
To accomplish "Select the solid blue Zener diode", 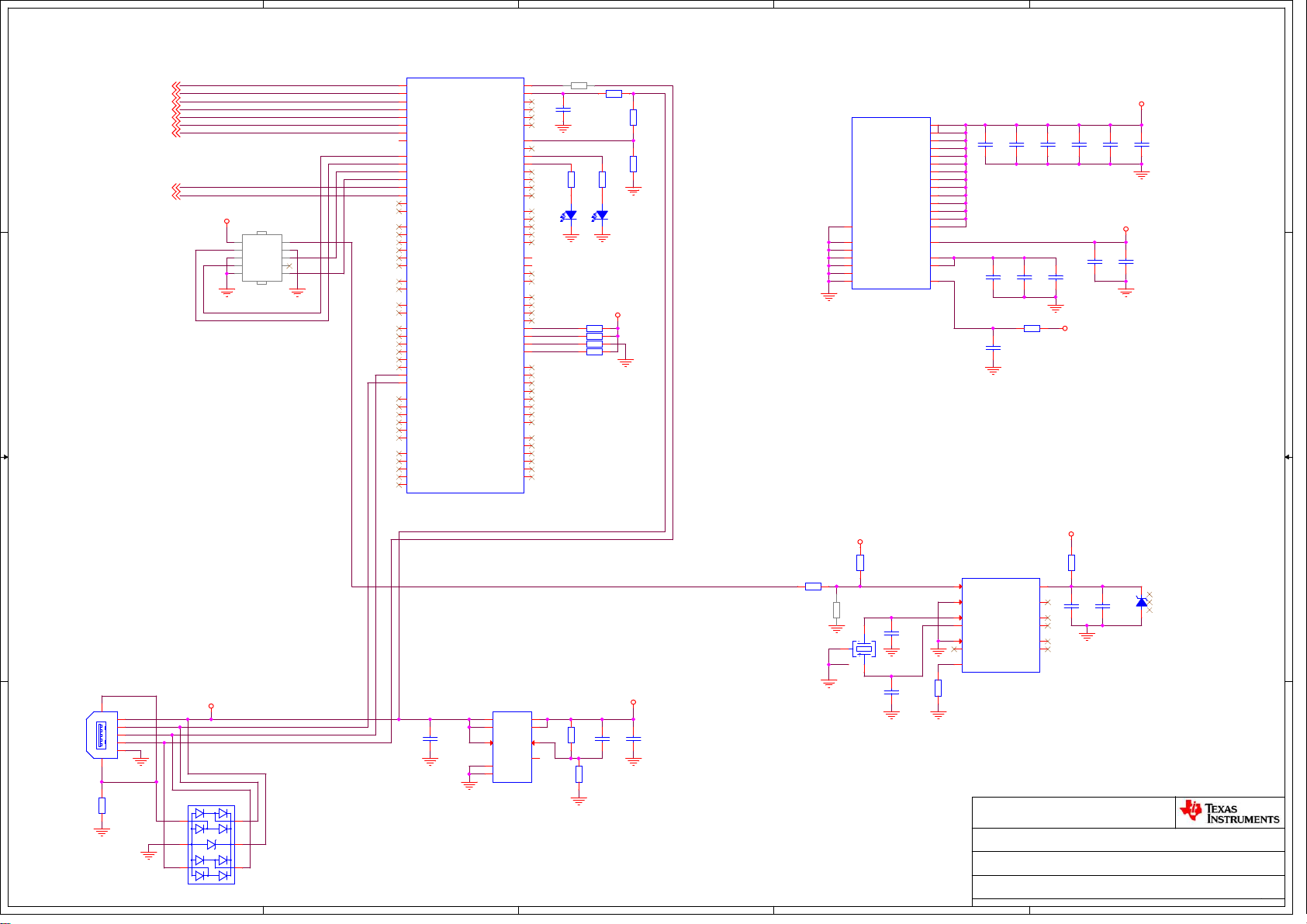I will (x=1140, y=602).
